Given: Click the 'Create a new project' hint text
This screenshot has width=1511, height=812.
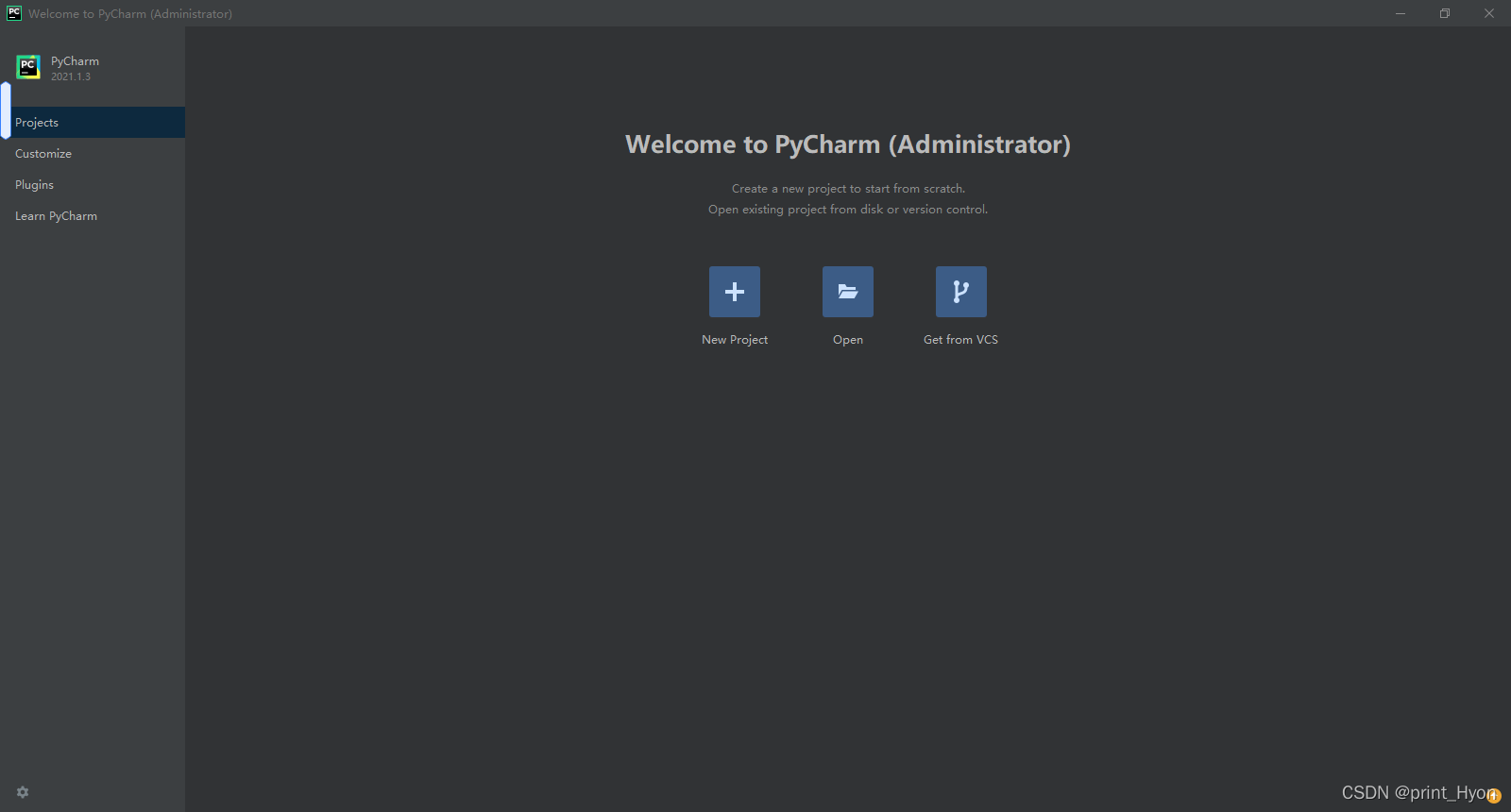Looking at the screenshot, I should click(848, 189).
